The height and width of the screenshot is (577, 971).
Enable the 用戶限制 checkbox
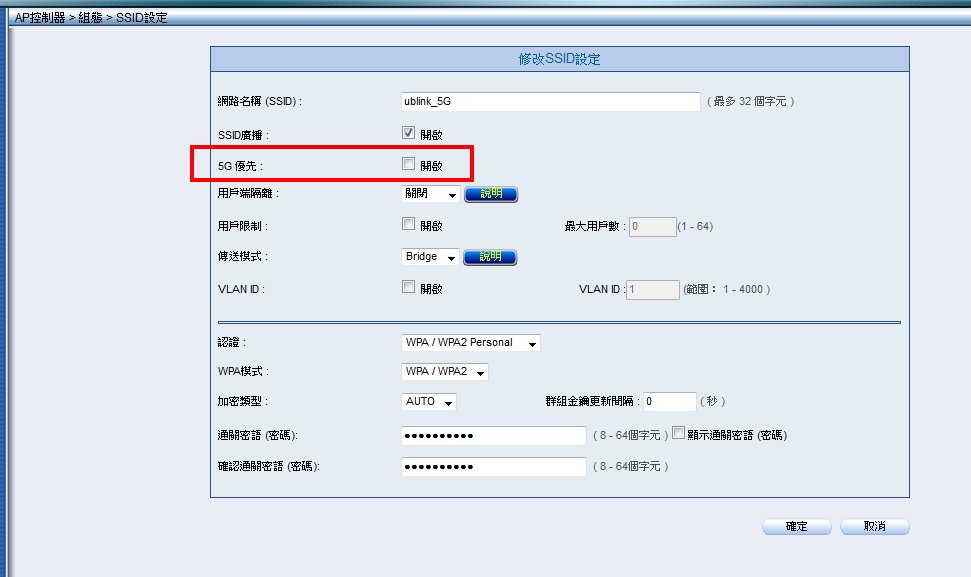pos(408,225)
